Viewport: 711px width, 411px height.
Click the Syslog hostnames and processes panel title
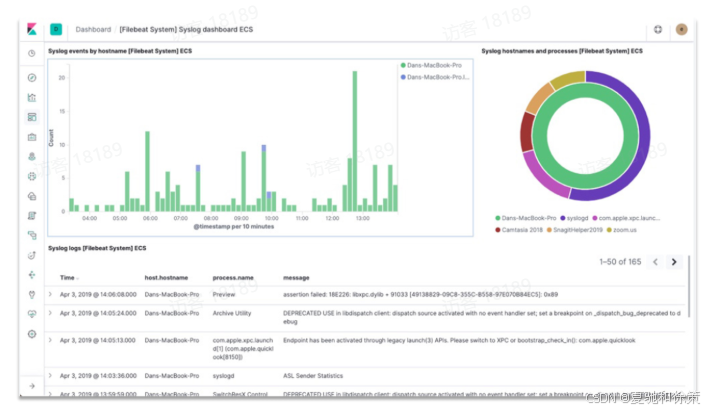pos(562,51)
